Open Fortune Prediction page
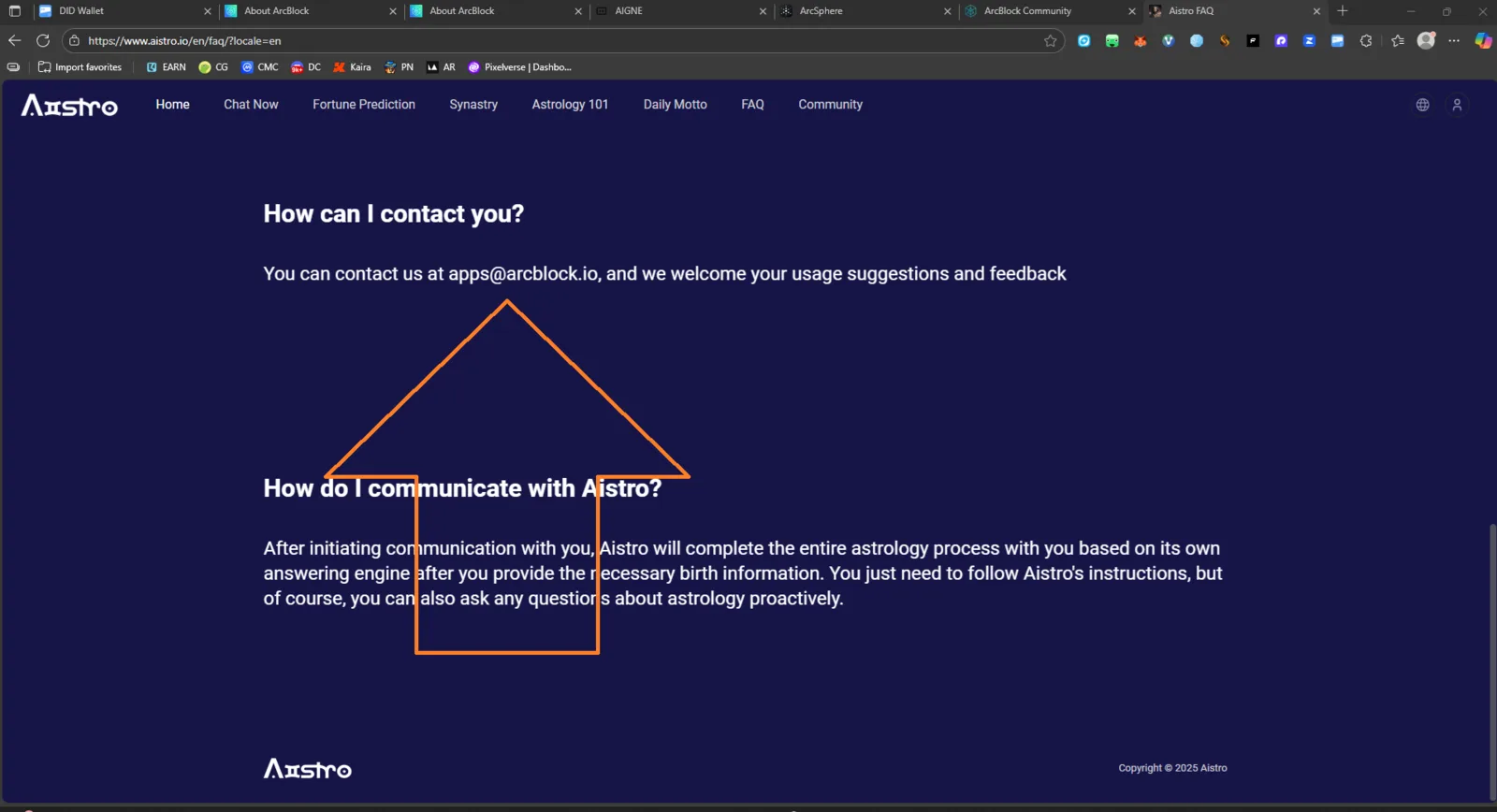1497x812 pixels. pos(364,105)
